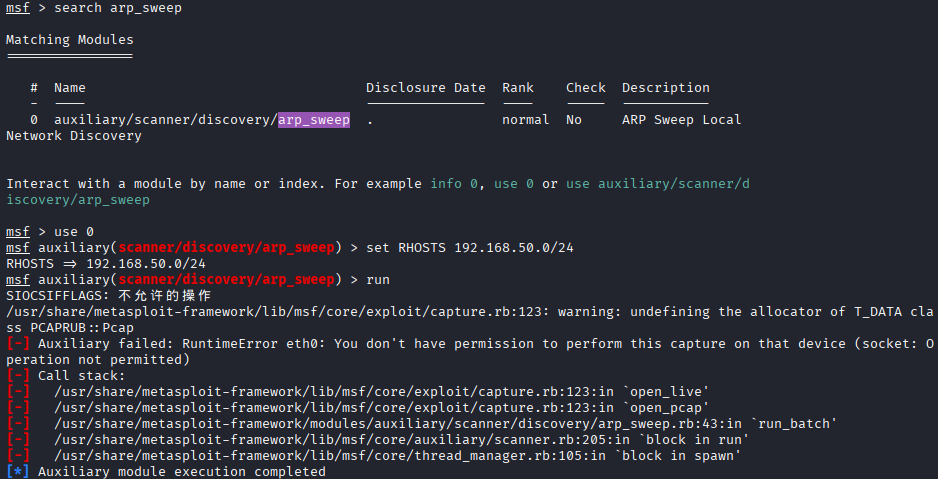This screenshot has height=479, width=938.
Task: Click the 'ss PCAPRUB::Pcap' text
Action: [70, 328]
